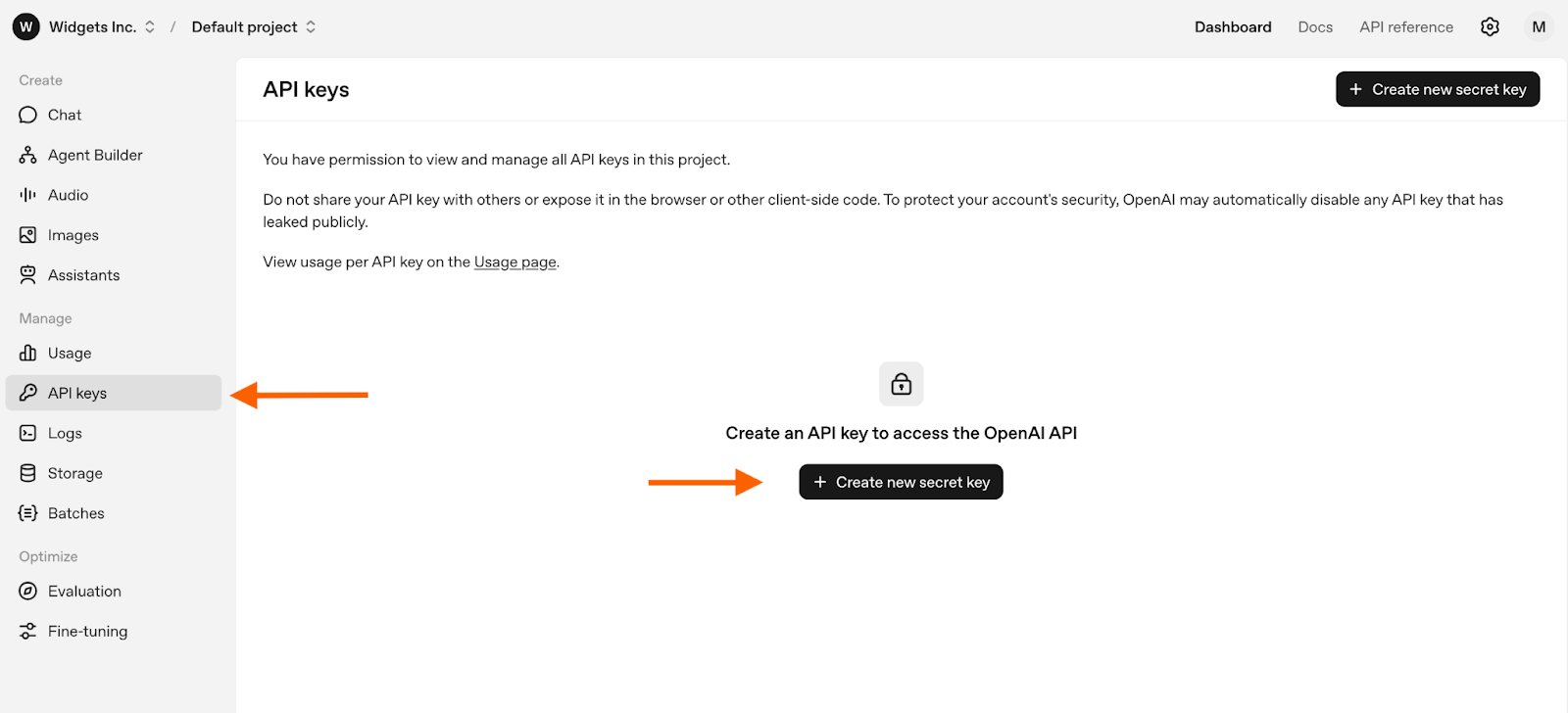Select Images in the sidebar
The width and height of the screenshot is (1568, 713).
pyautogui.click(x=114, y=235)
